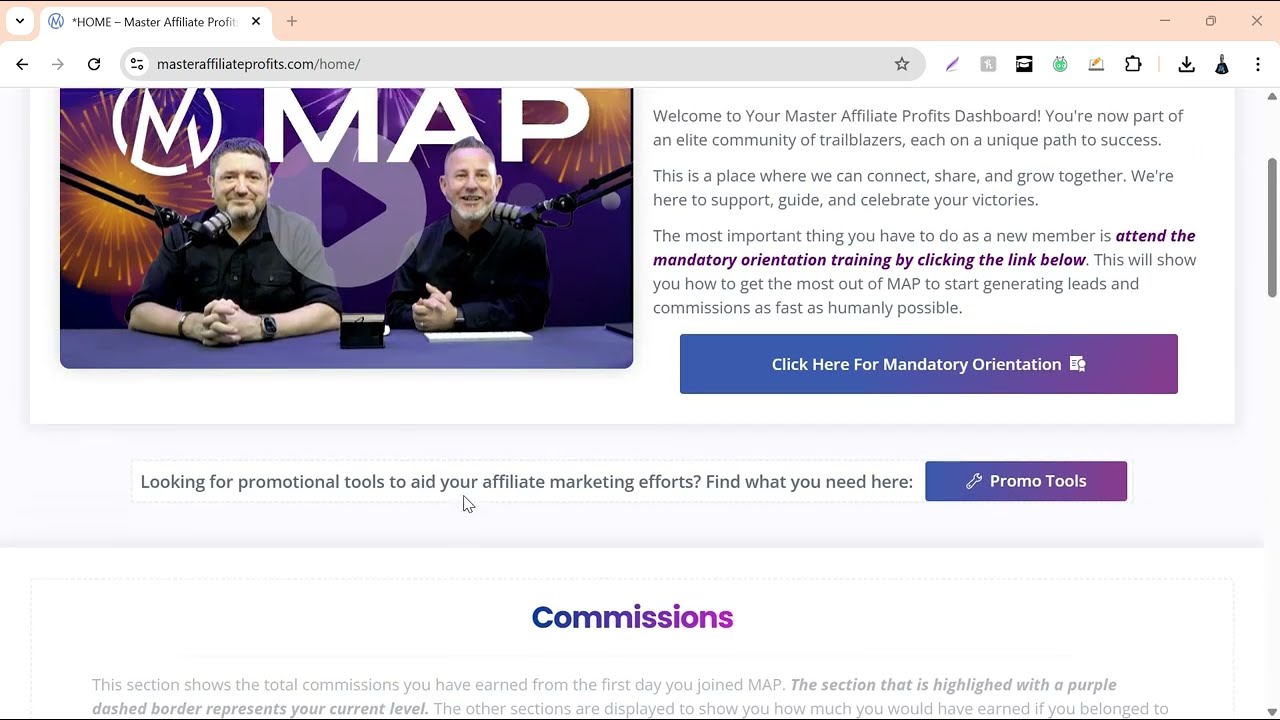Bookmark this page with the star icon
The height and width of the screenshot is (720, 1280).
(902, 64)
